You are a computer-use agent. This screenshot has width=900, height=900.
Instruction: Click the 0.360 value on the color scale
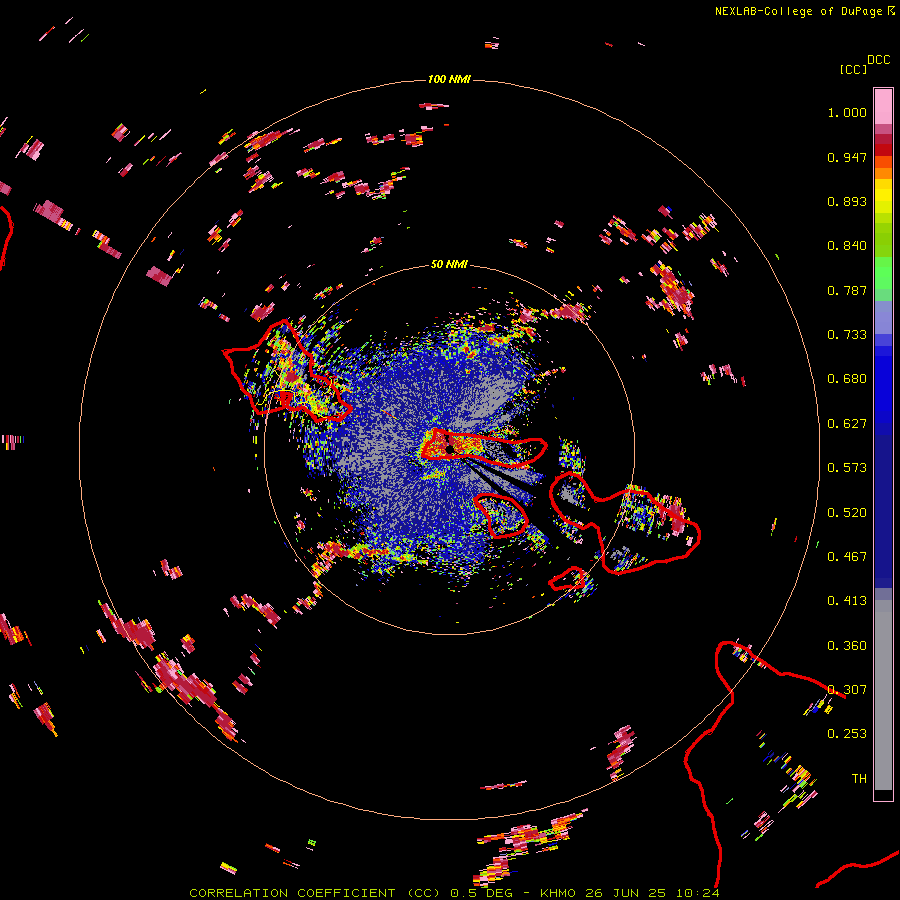point(847,645)
